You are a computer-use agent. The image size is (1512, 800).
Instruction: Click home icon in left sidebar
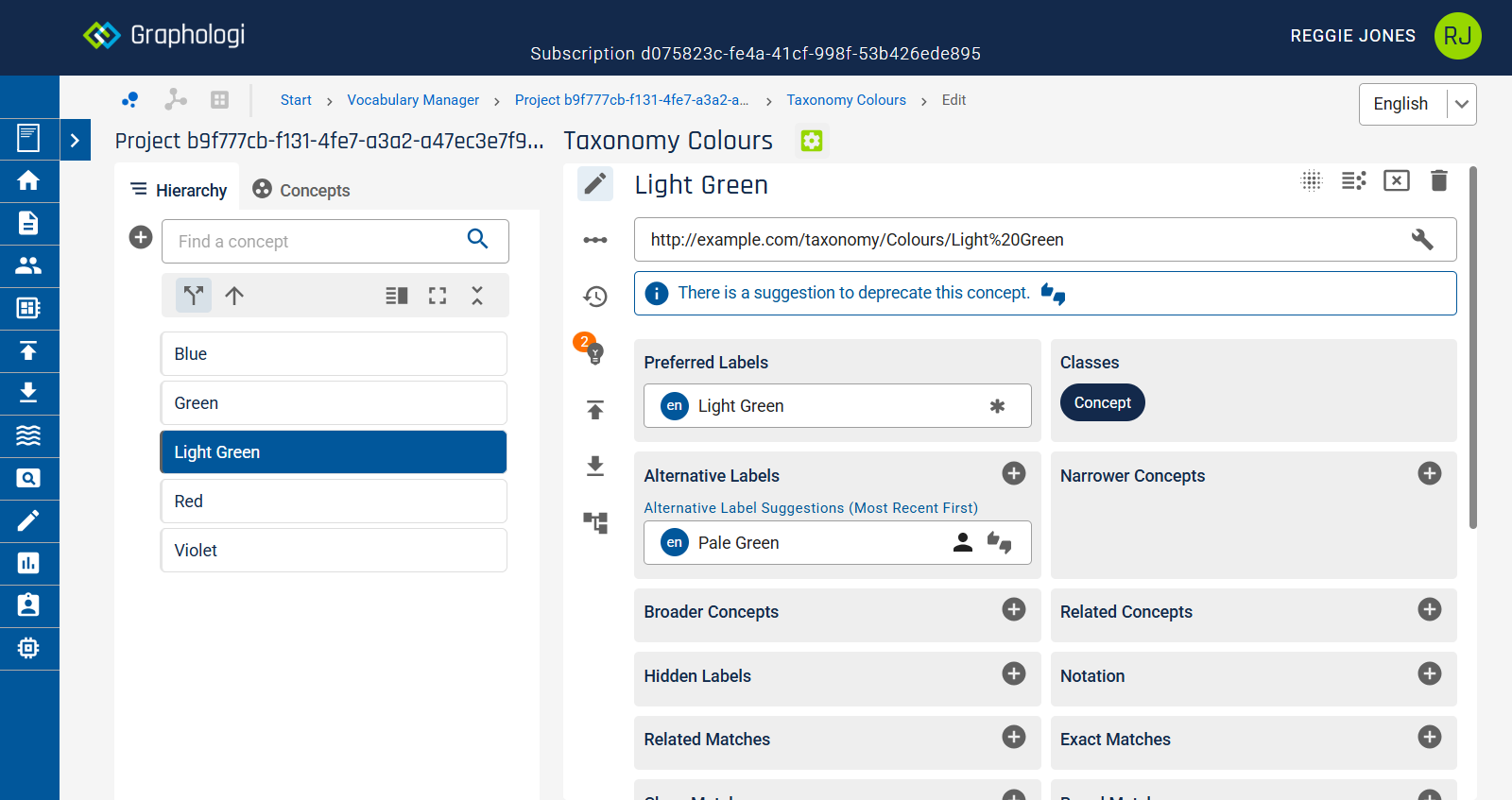coord(28,180)
